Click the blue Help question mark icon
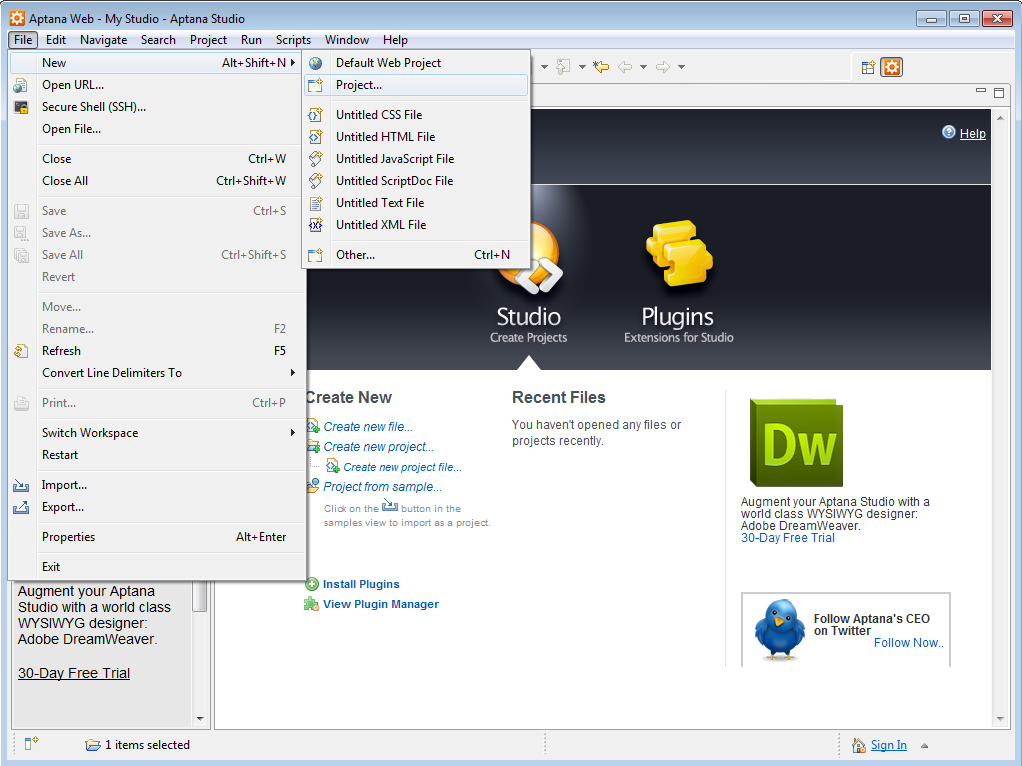 tap(948, 132)
